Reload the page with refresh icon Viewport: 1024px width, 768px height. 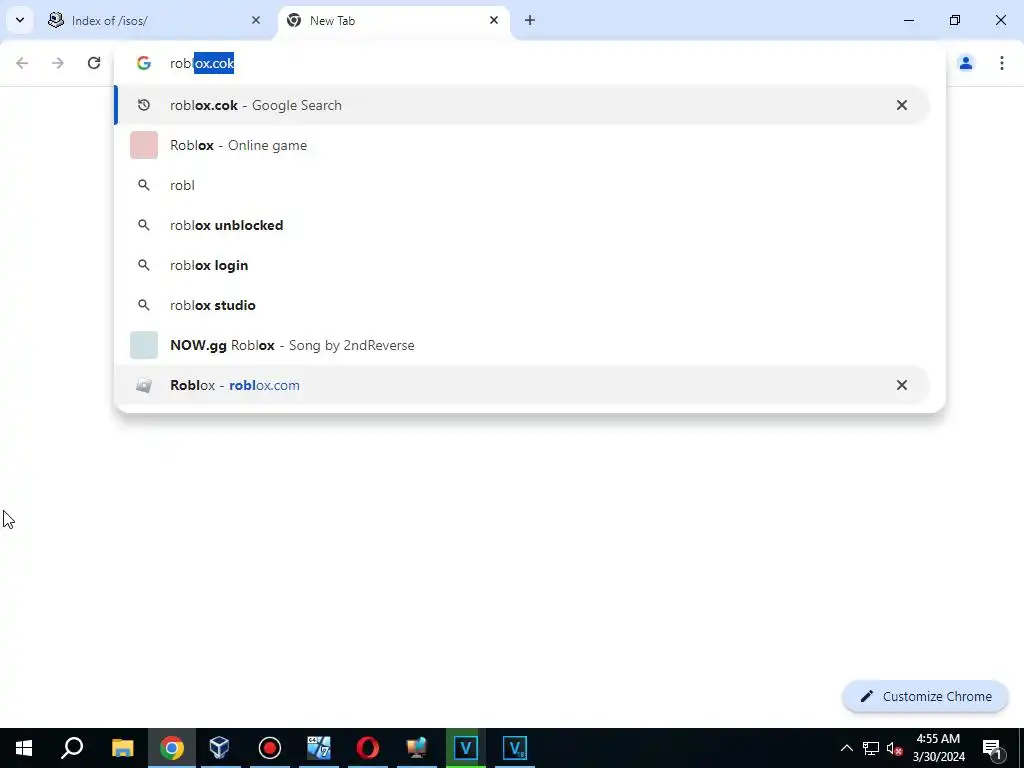(x=94, y=63)
